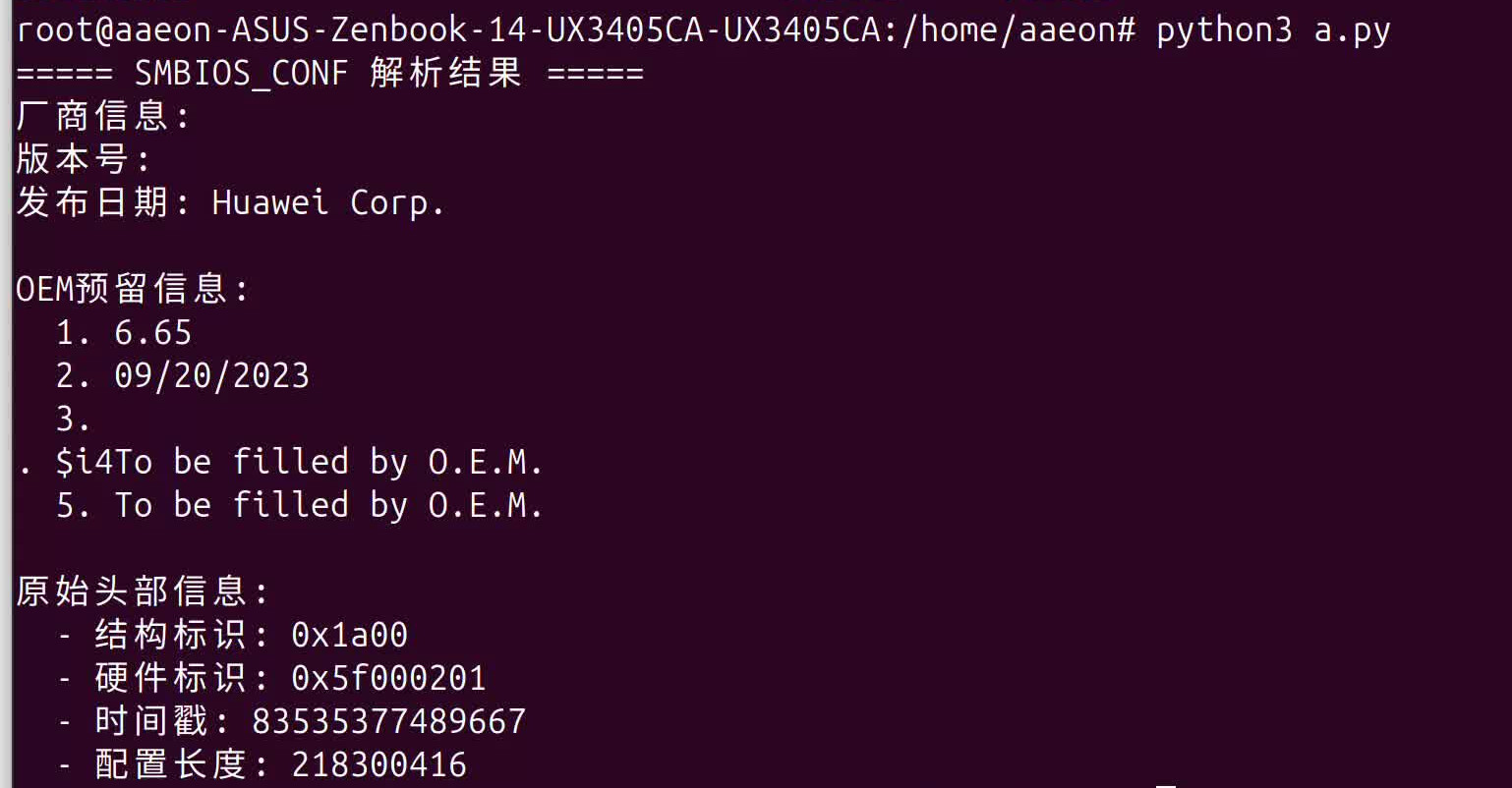Click the date "09/20/2023"
Image resolution: width=1512 pixels, height=788 pixels.
coord(211,375)
